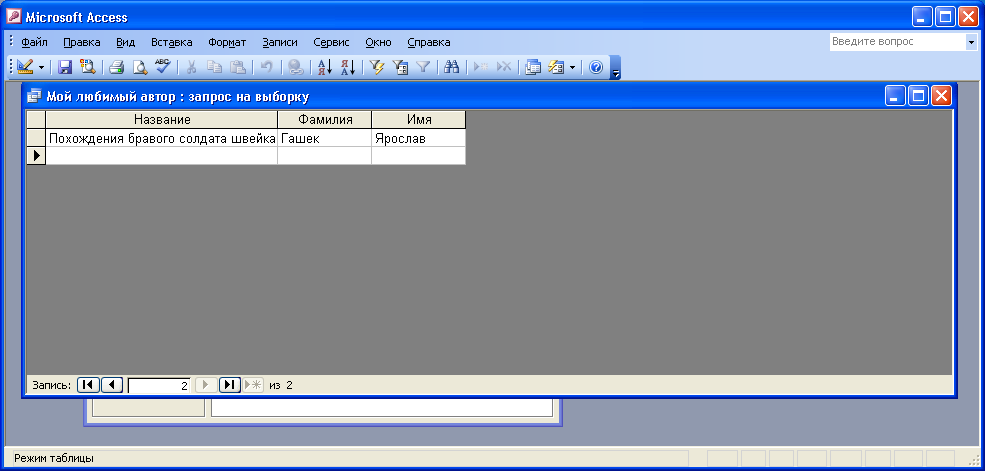The height and width of the screenshot is (471, 985).
Task: Go to the first record button
Action: (88, 385)
